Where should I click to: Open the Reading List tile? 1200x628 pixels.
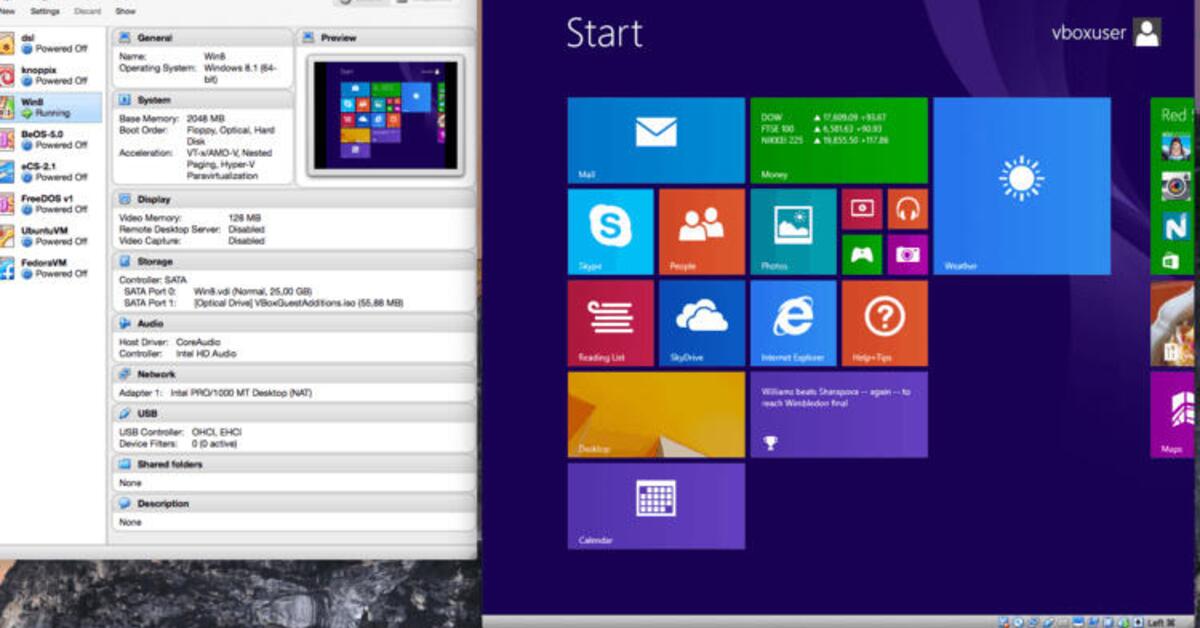(610, 323)
